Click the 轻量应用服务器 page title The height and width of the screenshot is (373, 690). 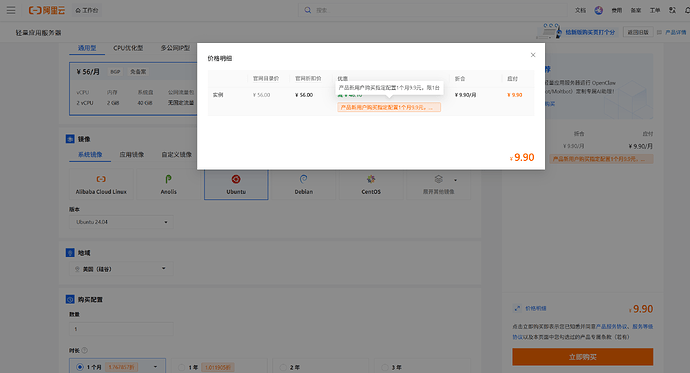[39, 33]
